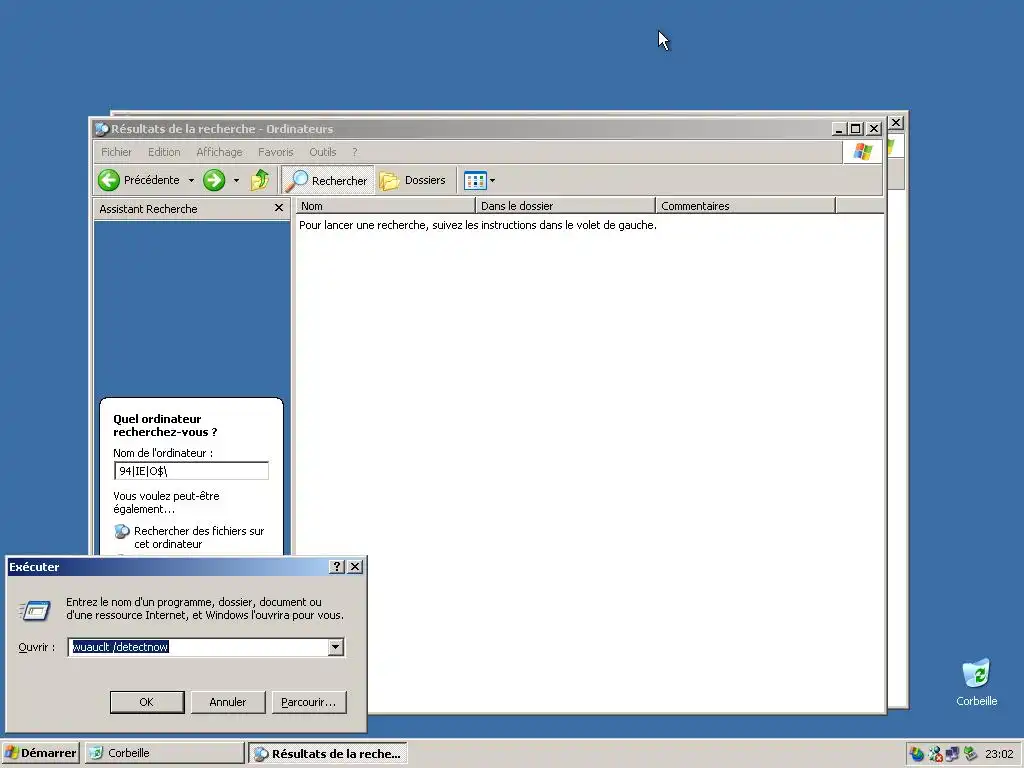The width and height of the screenshot is (1024, 768).
Task: Click the last tray icon before clock
Action: point(970,754)
